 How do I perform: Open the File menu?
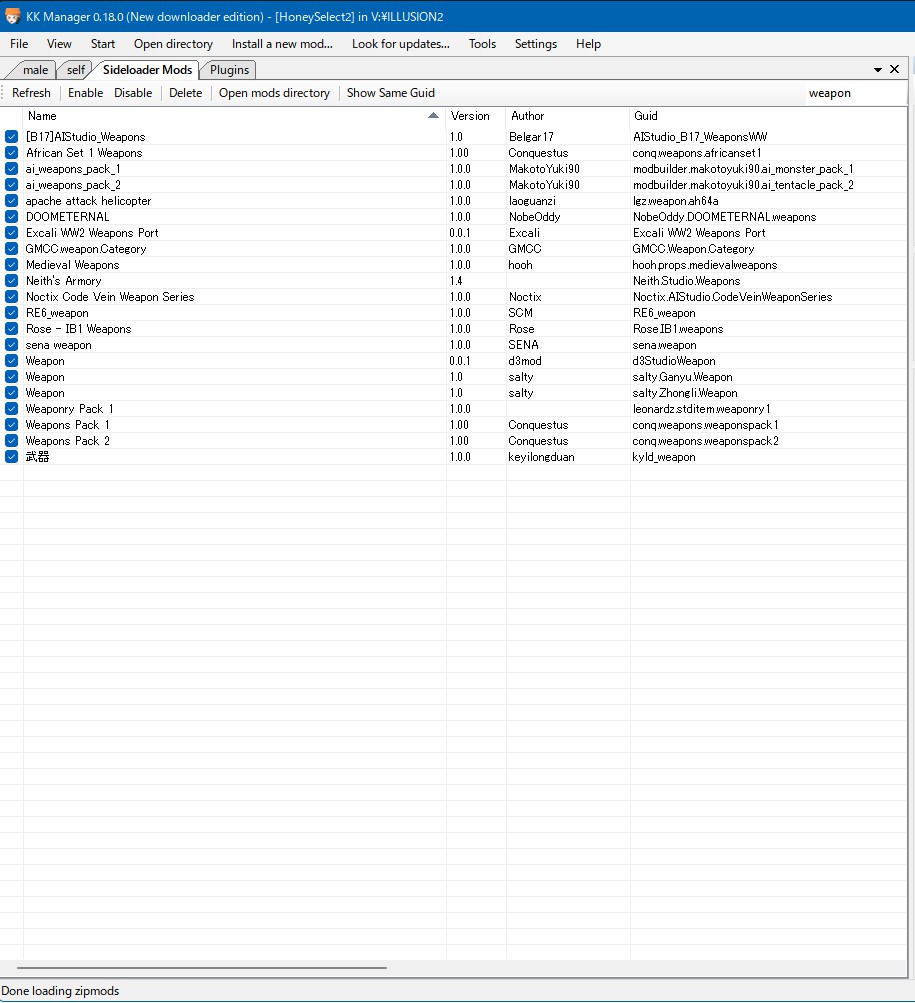(x=19, y=43)
